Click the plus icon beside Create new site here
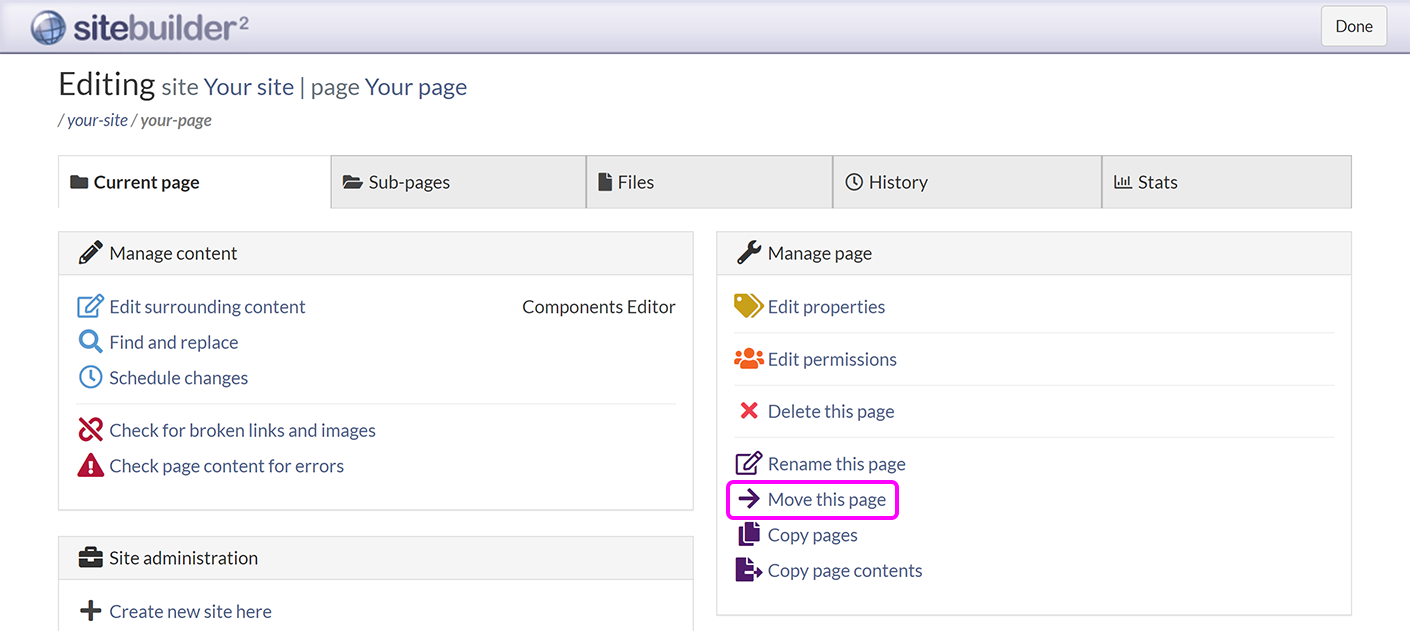 [x=91, y=610]
